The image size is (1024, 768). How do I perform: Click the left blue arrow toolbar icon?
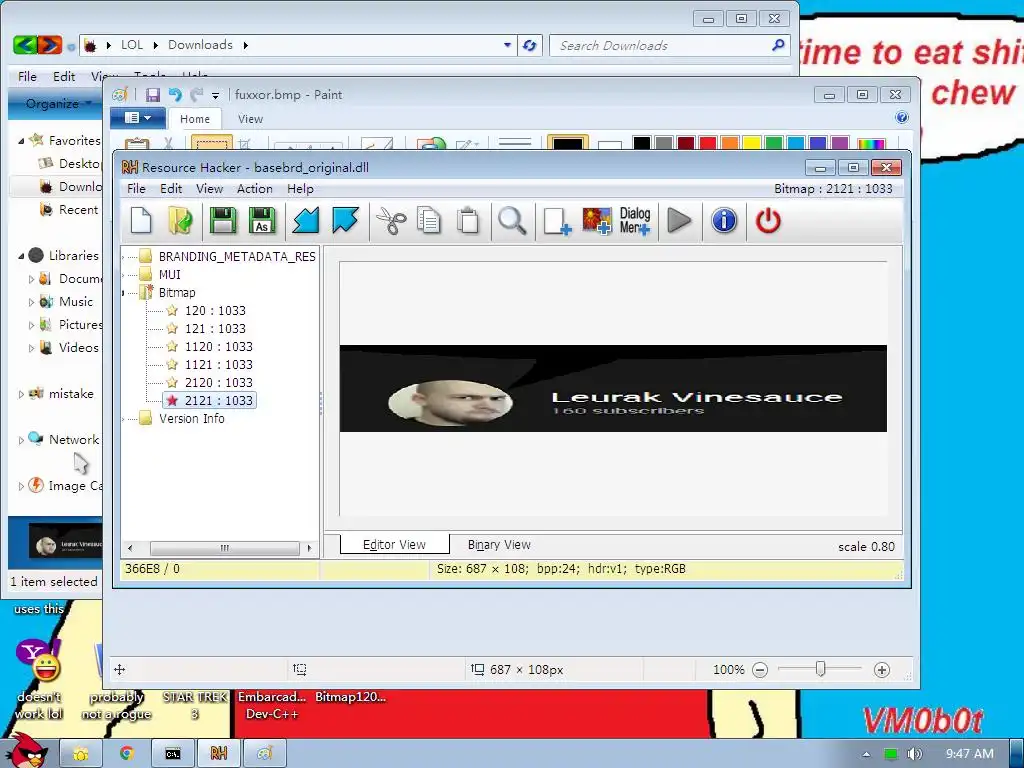pos(305,221)
